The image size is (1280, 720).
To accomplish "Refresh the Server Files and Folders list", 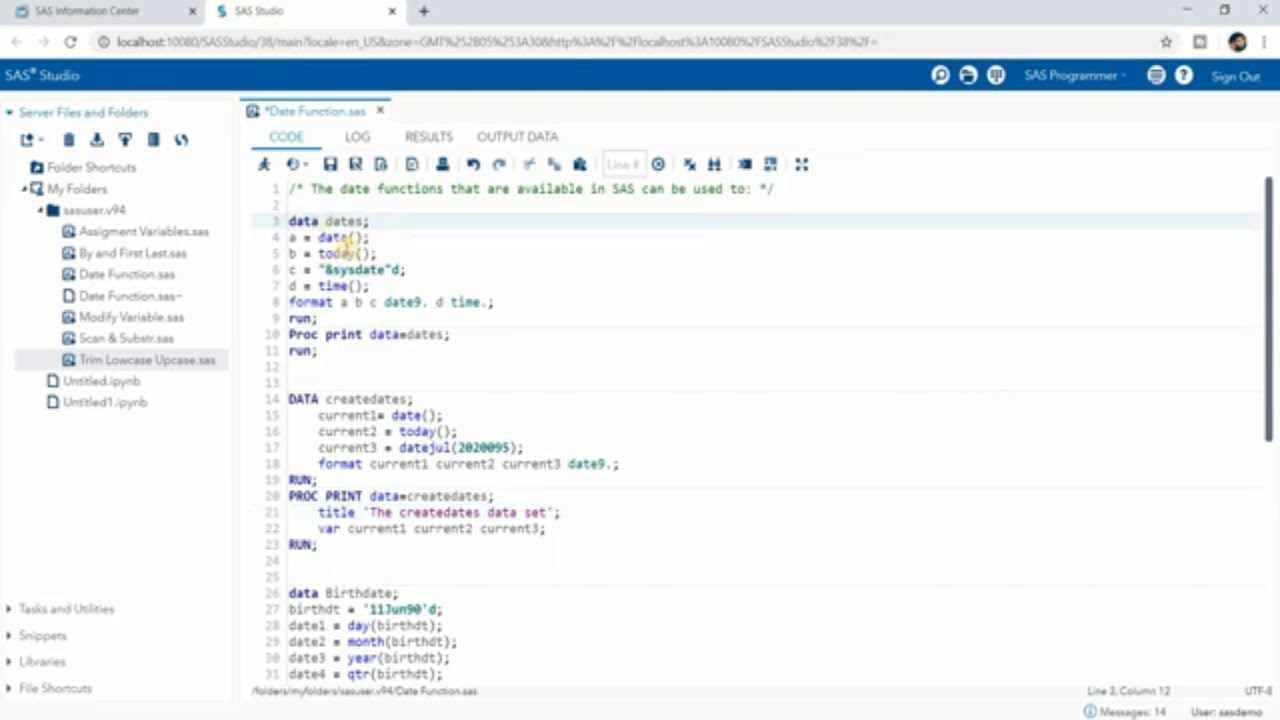I will pos(181,140).
